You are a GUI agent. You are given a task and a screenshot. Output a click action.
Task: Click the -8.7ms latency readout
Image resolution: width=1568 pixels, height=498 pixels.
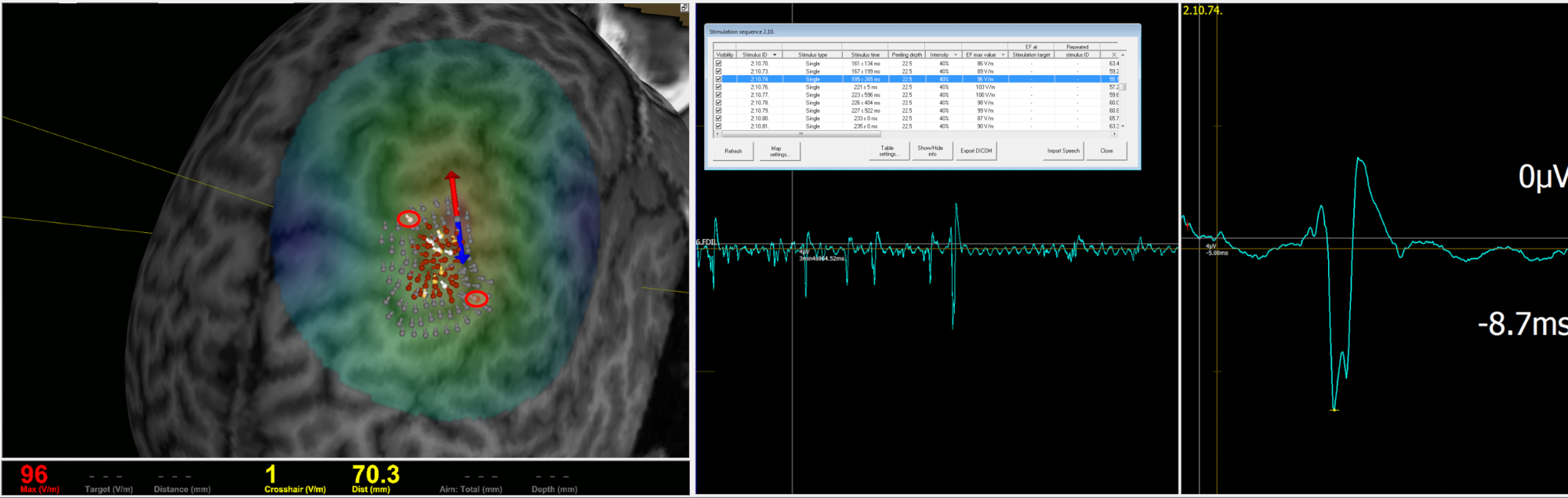(1522, 324)
